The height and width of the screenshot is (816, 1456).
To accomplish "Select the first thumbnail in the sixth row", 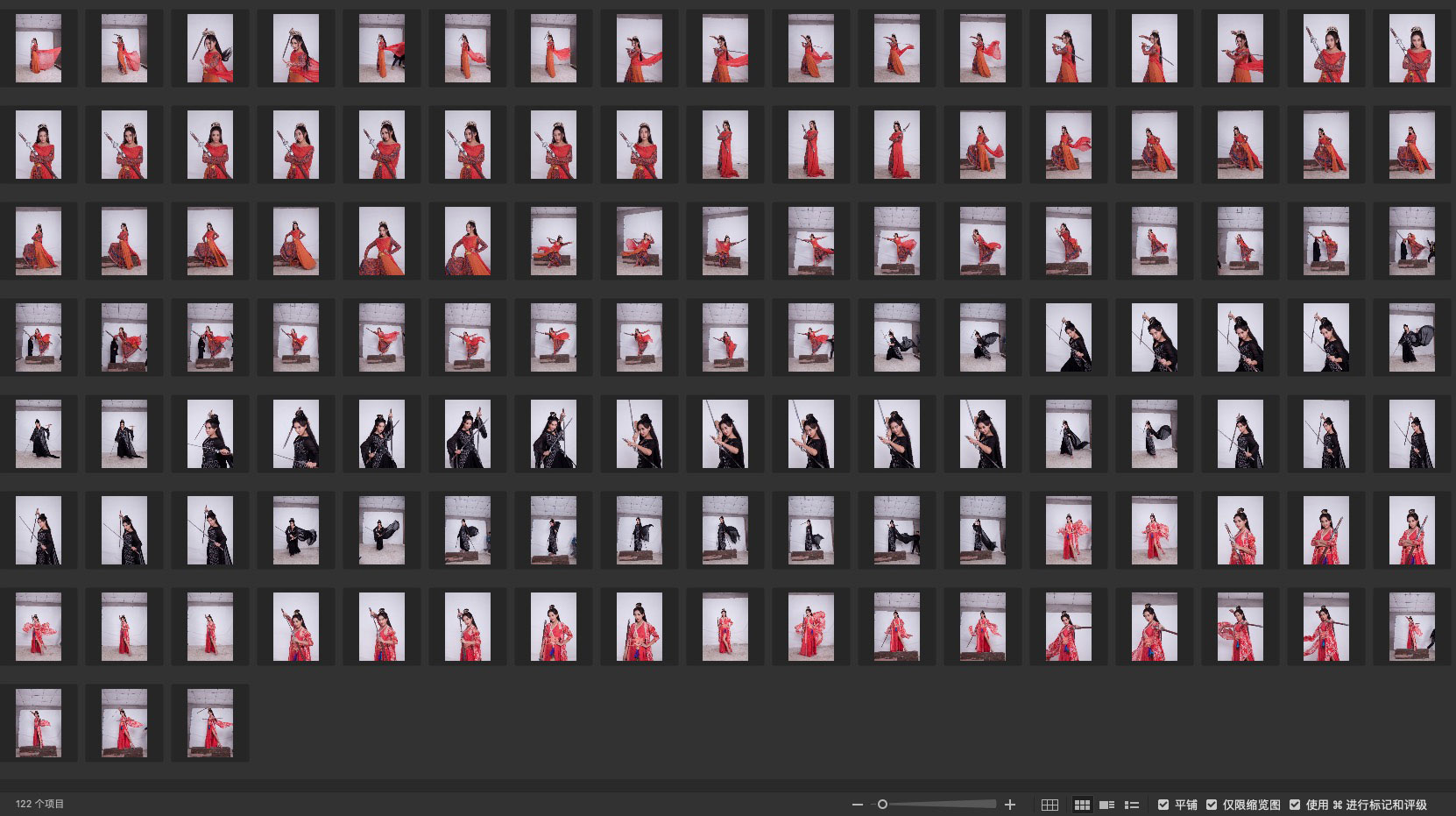I will (x=39, y=530).
